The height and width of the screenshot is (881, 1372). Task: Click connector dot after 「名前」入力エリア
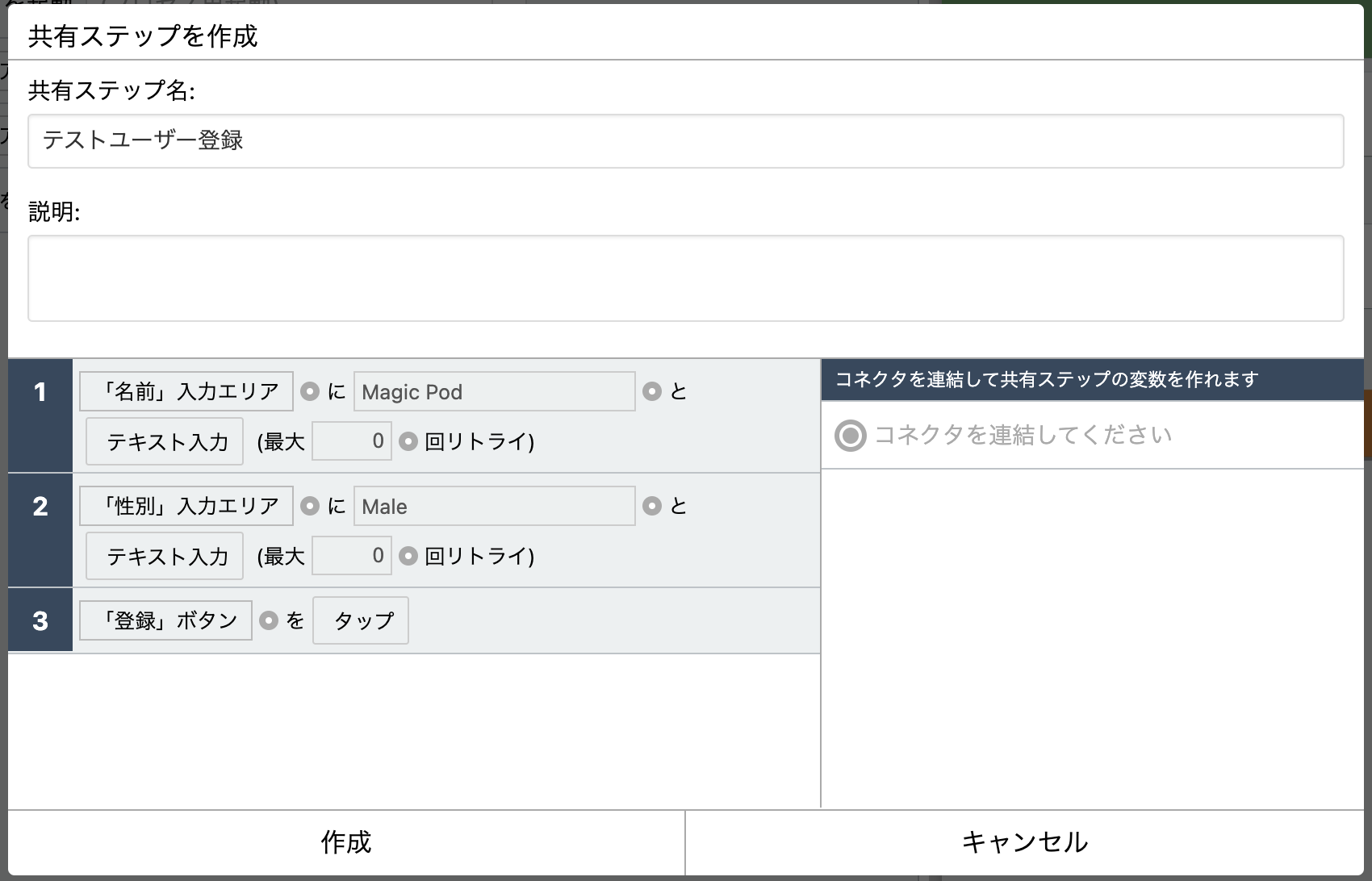click(310, 391)
